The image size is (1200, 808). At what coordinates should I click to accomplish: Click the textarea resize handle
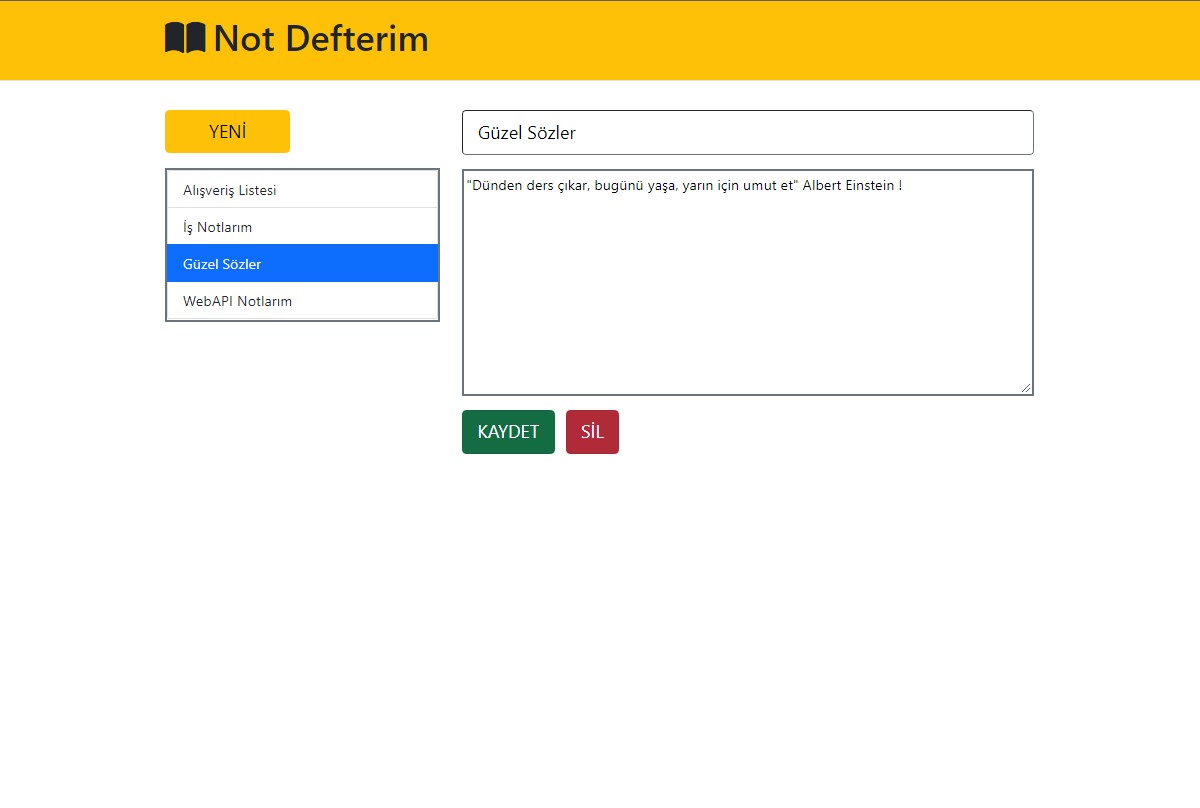[x=1027, y=388]
